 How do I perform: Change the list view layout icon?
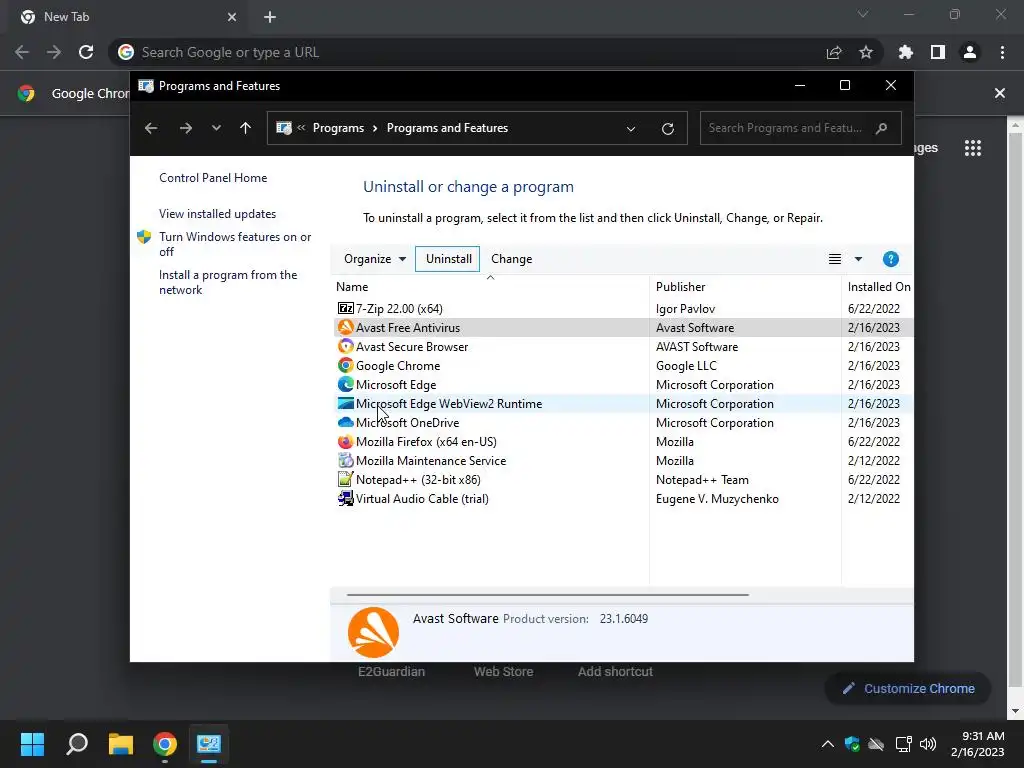pos(835,259)
